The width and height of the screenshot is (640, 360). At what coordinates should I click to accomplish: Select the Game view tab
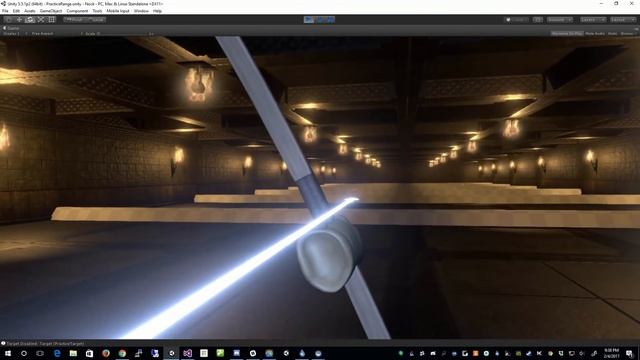[11, 28]
